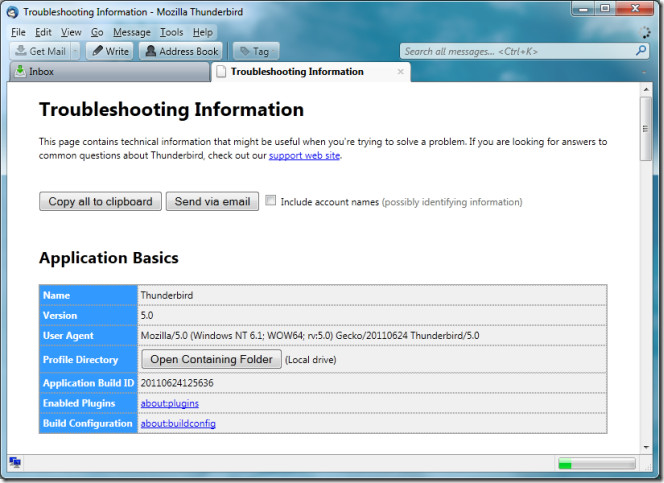The height and width of the screenshot is (483, 664).
Task: Click the Tag dropdown button
Action: click(256, 51)
